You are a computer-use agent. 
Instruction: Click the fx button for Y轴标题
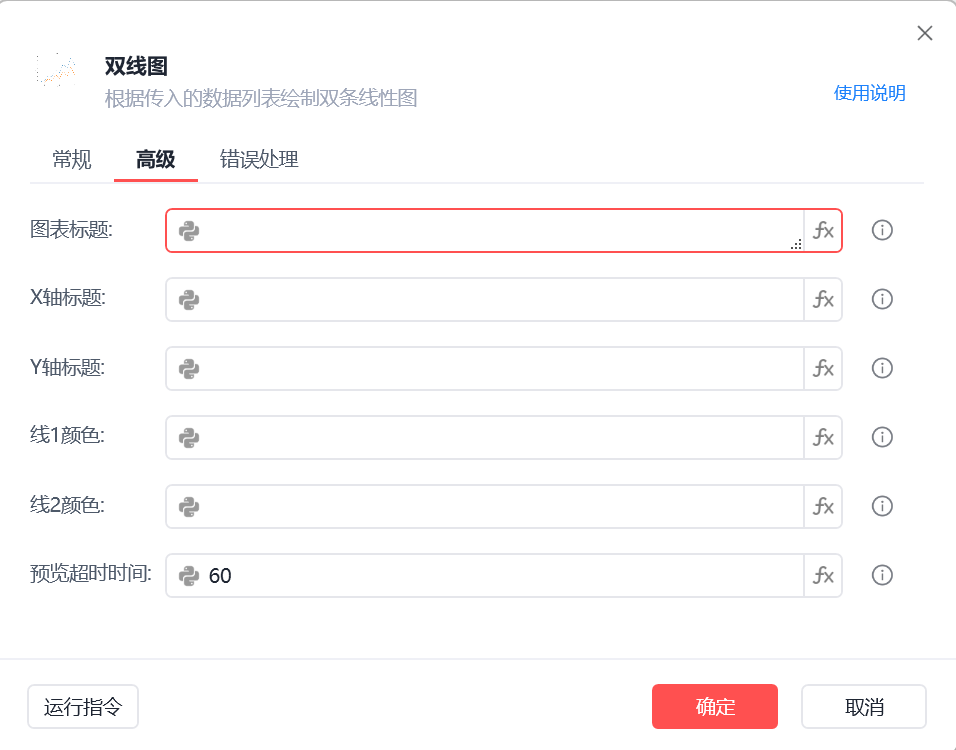823,369
